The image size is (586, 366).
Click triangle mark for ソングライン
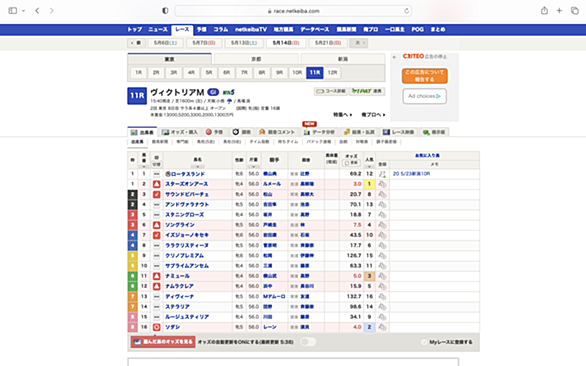click(157, 225)
